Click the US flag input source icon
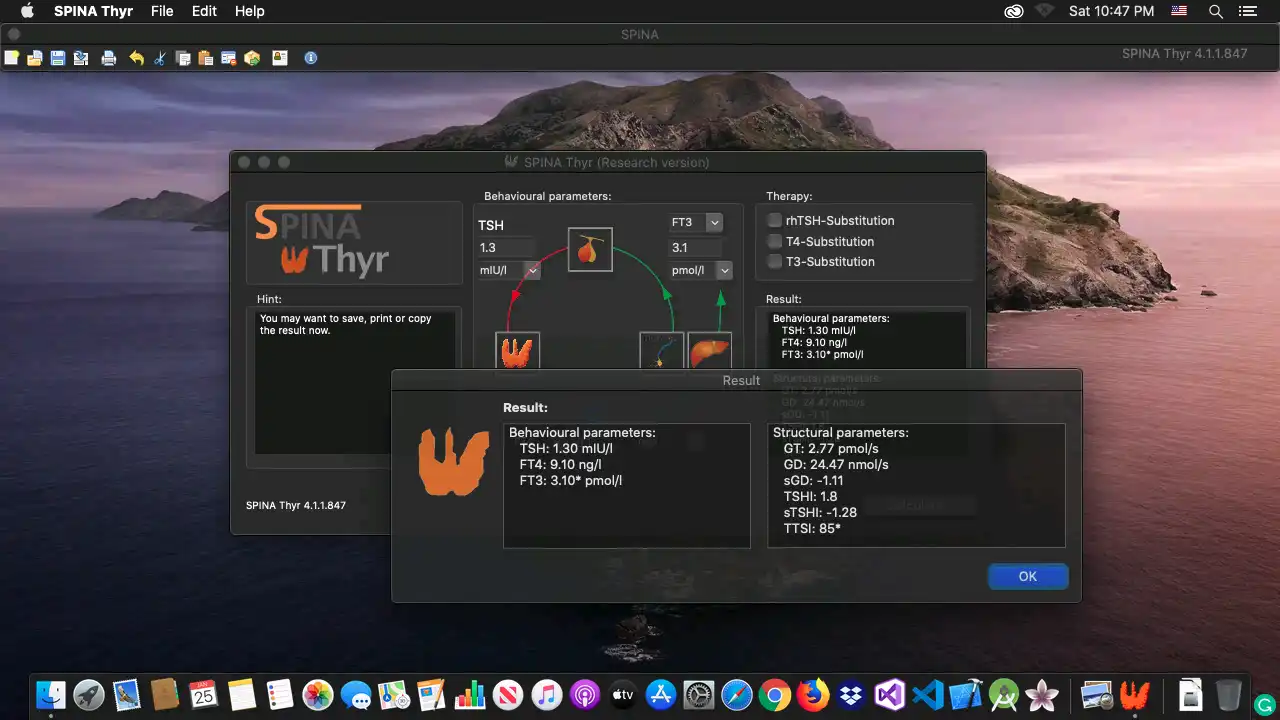 [x=1179, y=11]
